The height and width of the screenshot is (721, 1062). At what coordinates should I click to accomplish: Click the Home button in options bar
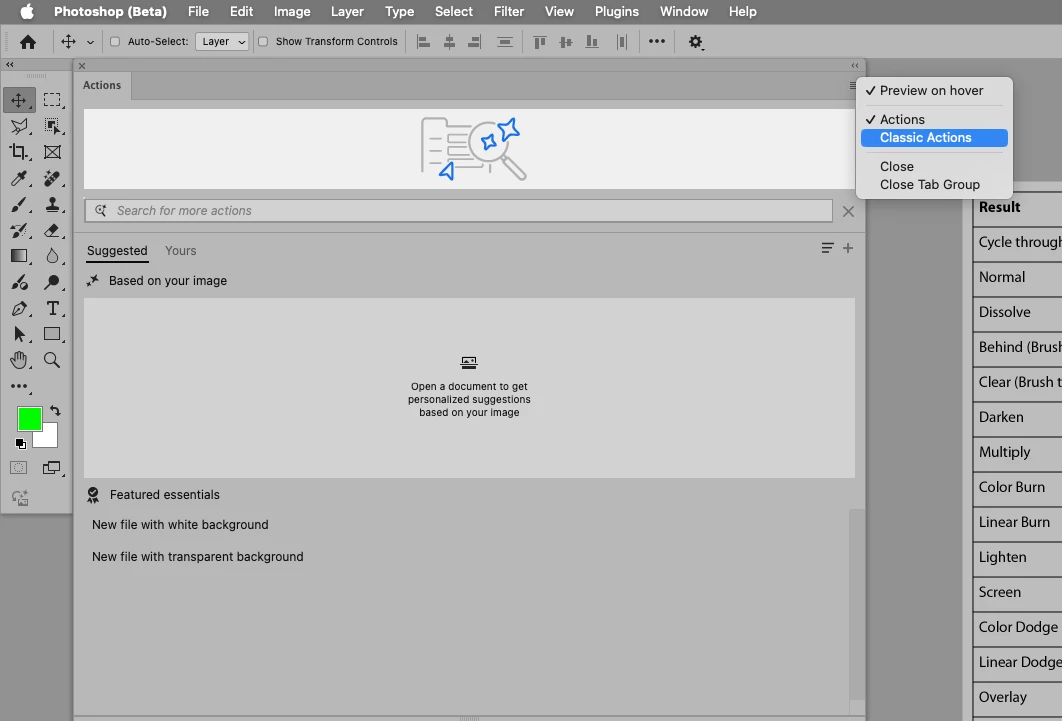point(28,42)
